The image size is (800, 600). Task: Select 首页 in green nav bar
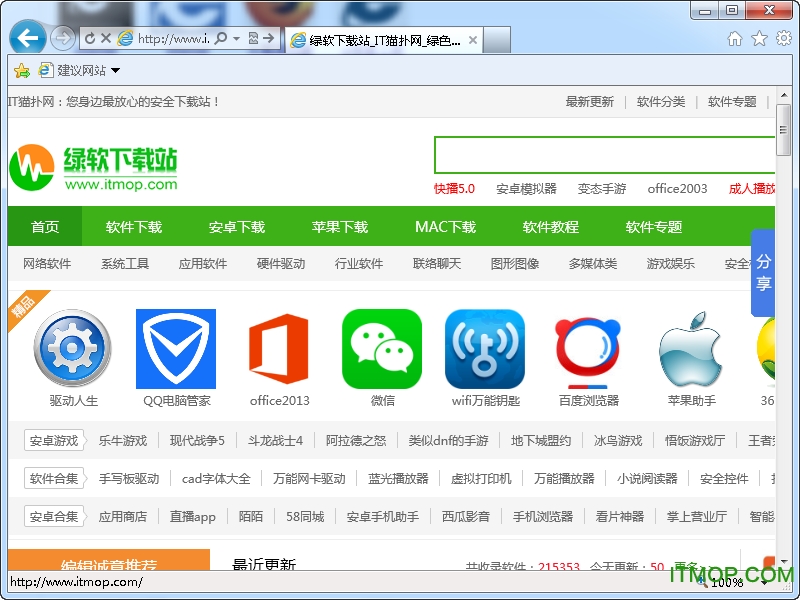[45, 227]
